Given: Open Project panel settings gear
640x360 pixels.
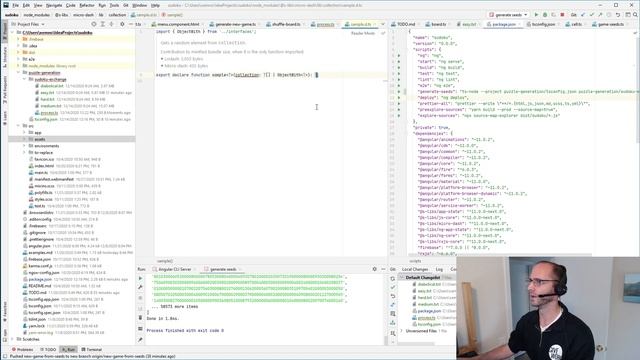Looking at the screenshot, I should (x=122, y=24).
